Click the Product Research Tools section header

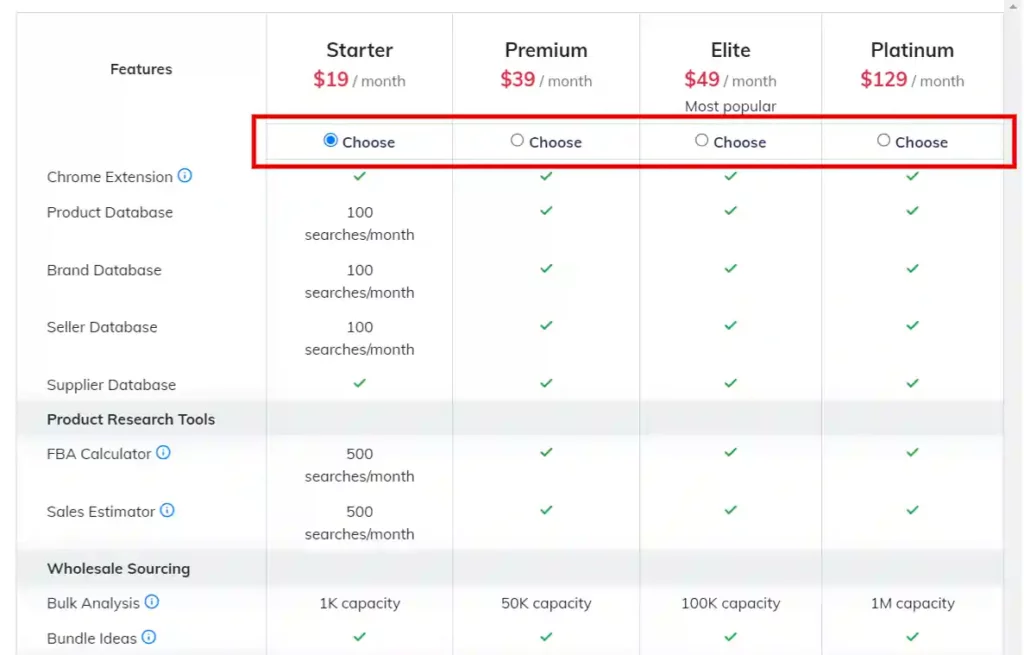click(131, 419)
